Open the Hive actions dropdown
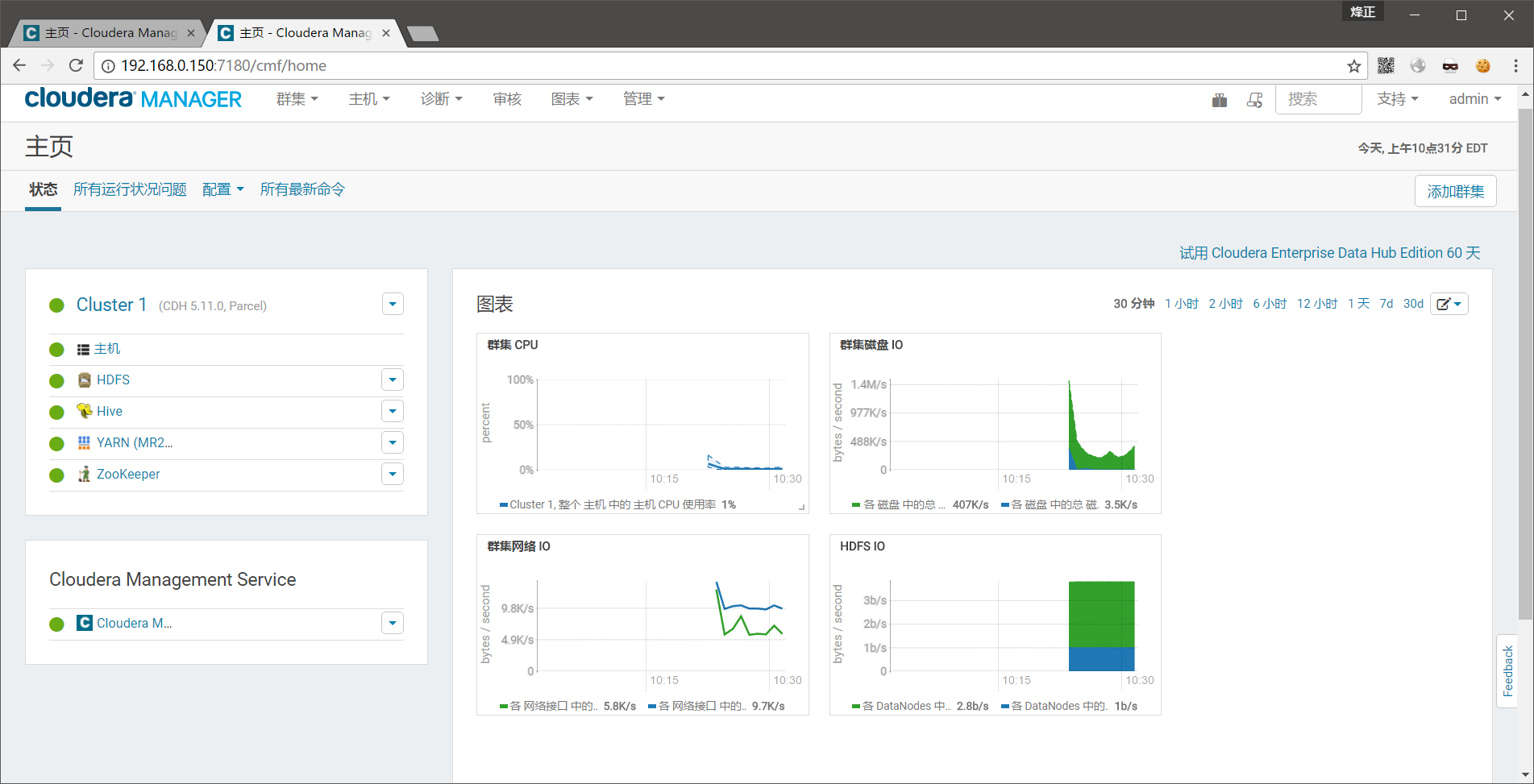 pyautogui.click(x=393, y=411)
